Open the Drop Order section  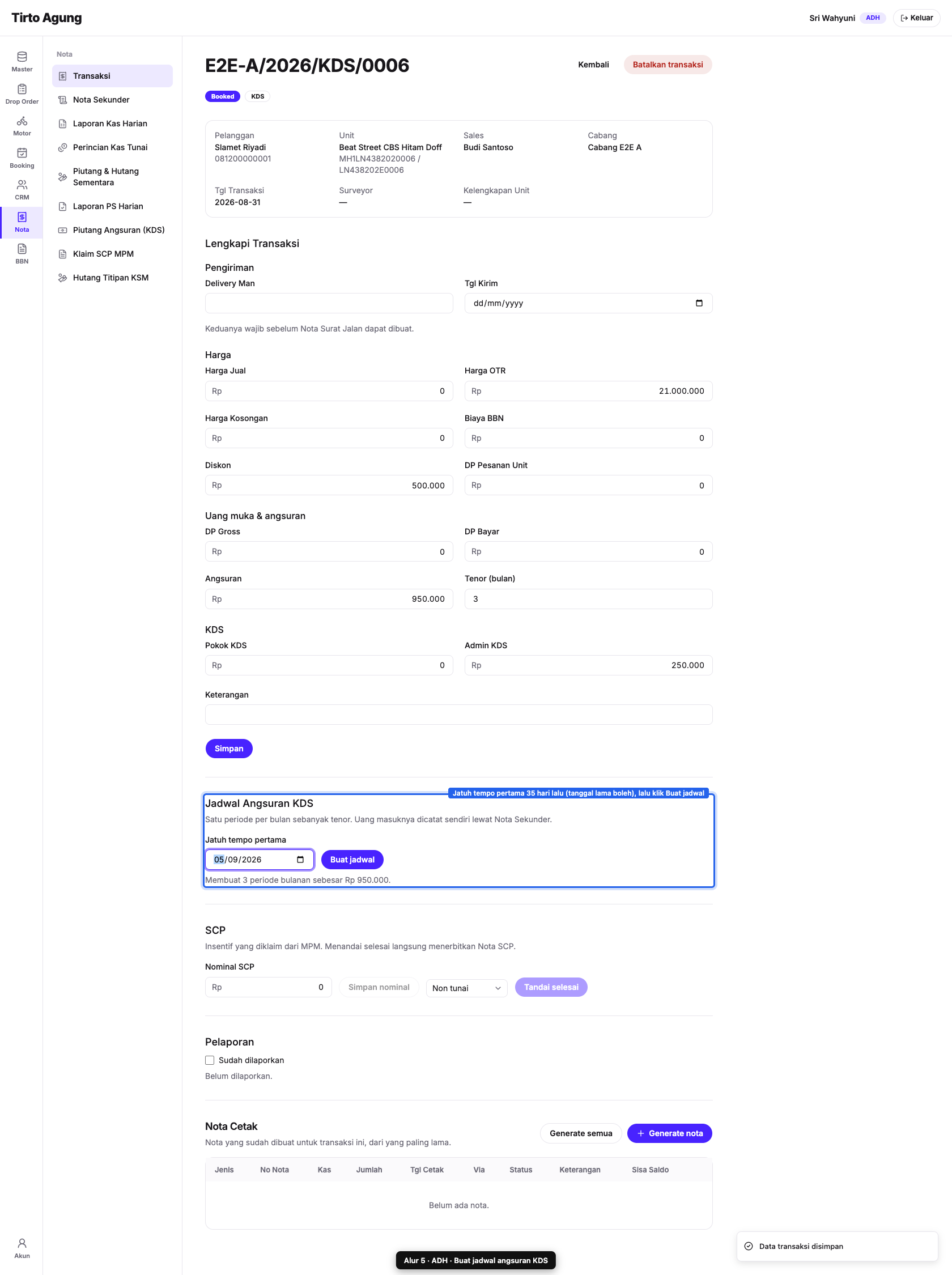coord(22,94)
